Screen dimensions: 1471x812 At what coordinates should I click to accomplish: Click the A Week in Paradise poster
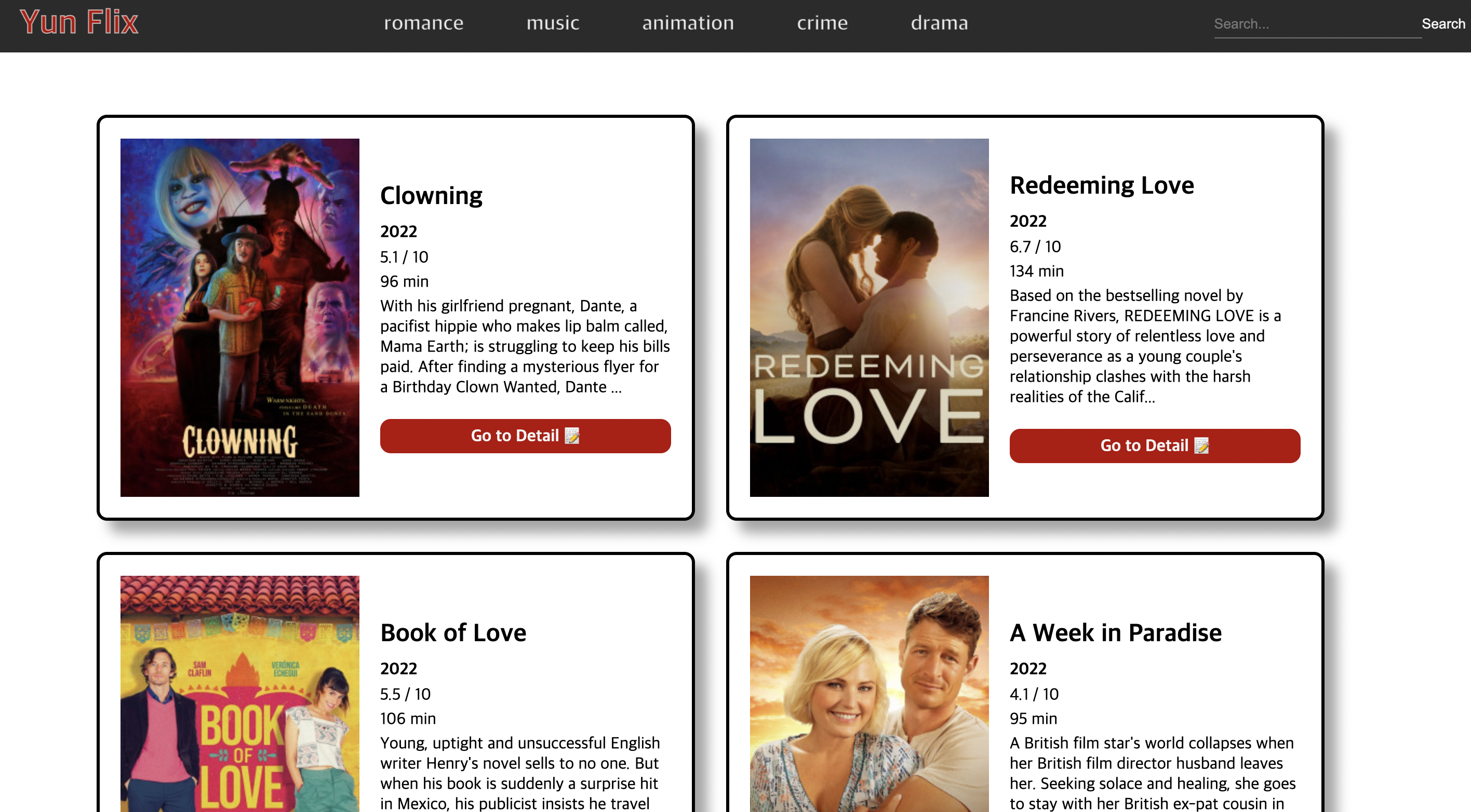(x=869, y=693)
